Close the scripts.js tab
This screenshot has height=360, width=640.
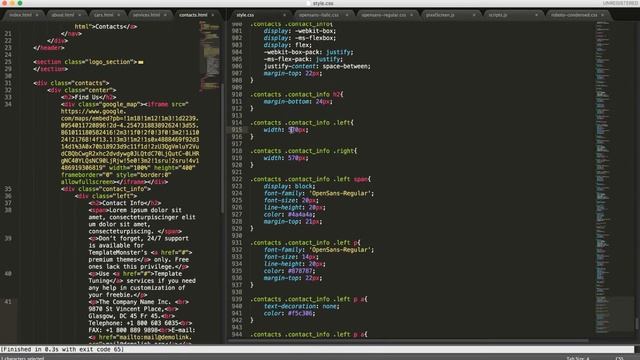tap(536, 15)
